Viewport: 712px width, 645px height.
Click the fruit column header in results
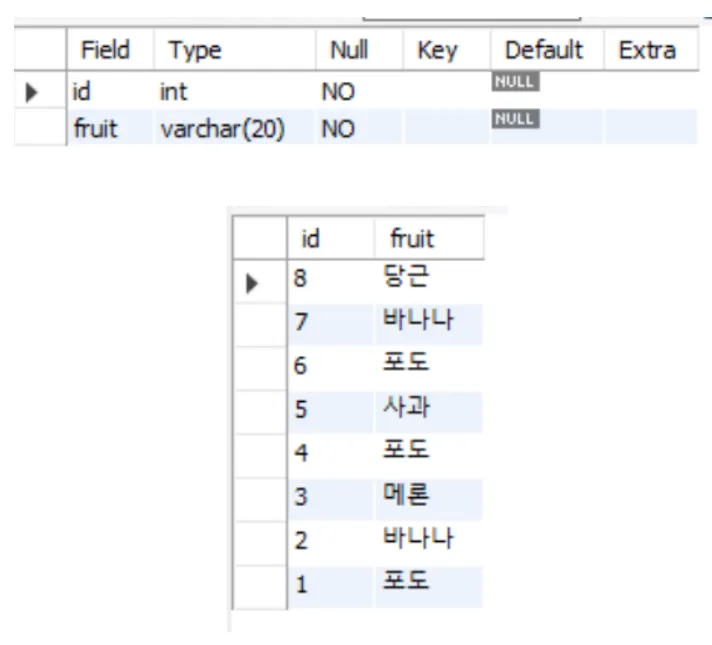429,238
